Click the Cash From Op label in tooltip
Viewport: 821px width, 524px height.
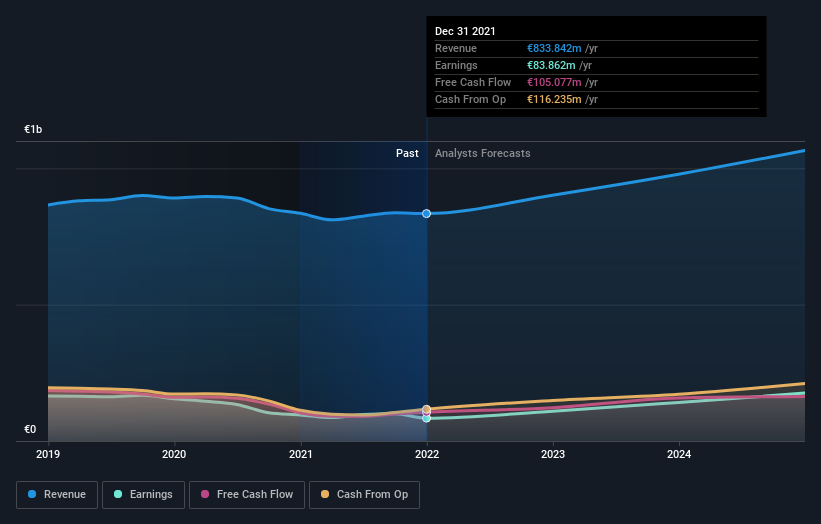point(470,99)
